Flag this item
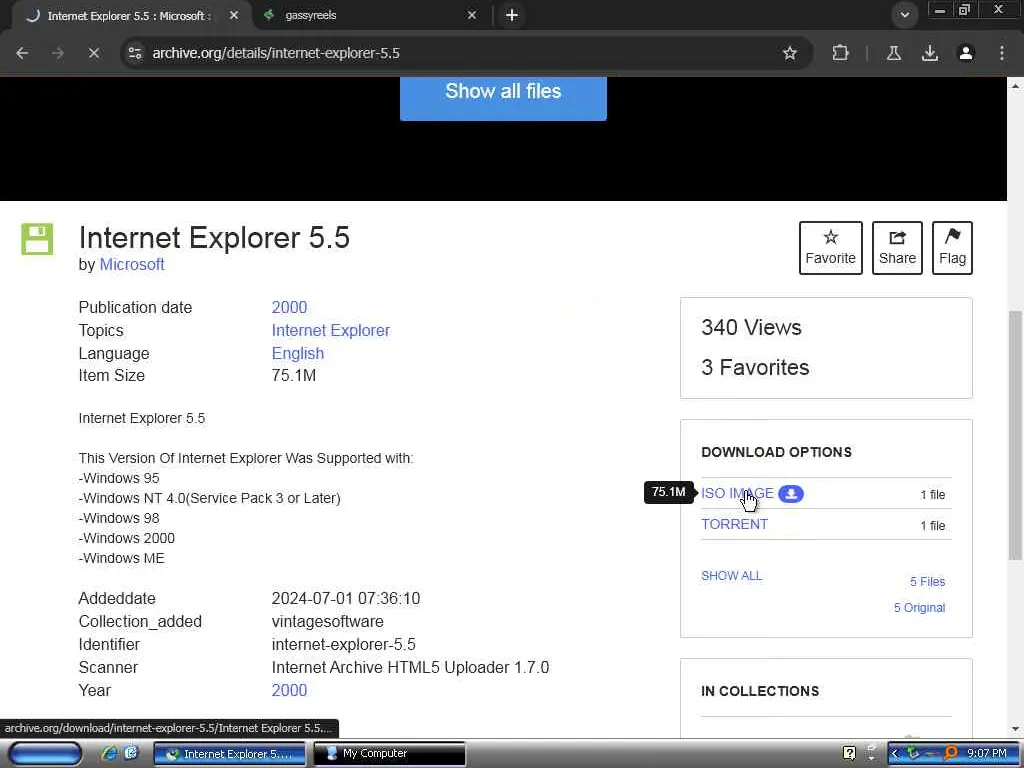 952,248
